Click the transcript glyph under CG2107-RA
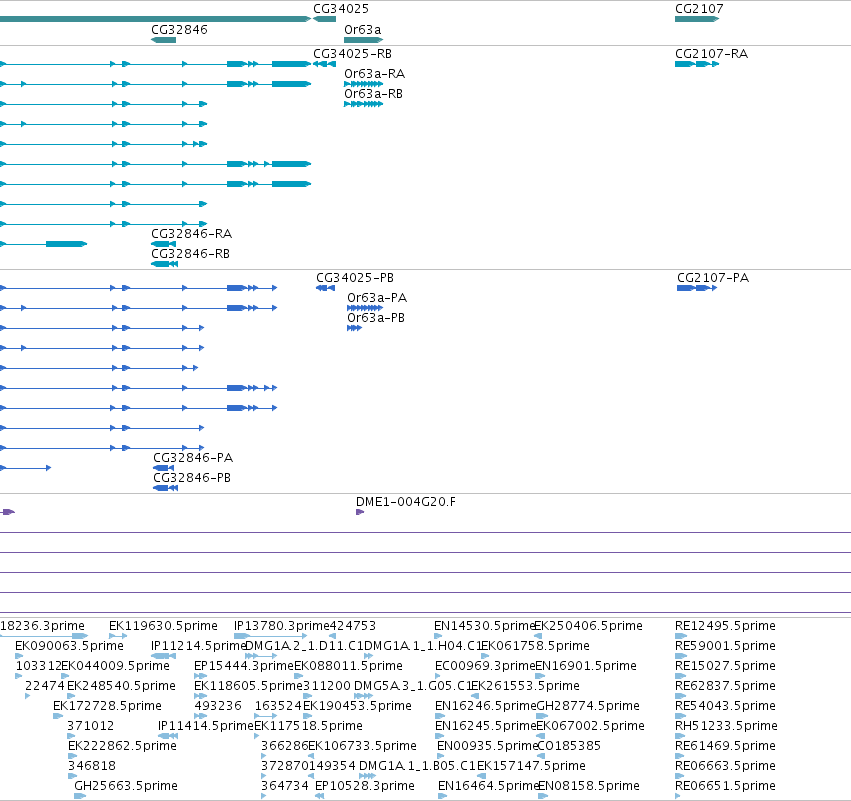This screenshot has height=801, width=851. click(x=697, y=64)
